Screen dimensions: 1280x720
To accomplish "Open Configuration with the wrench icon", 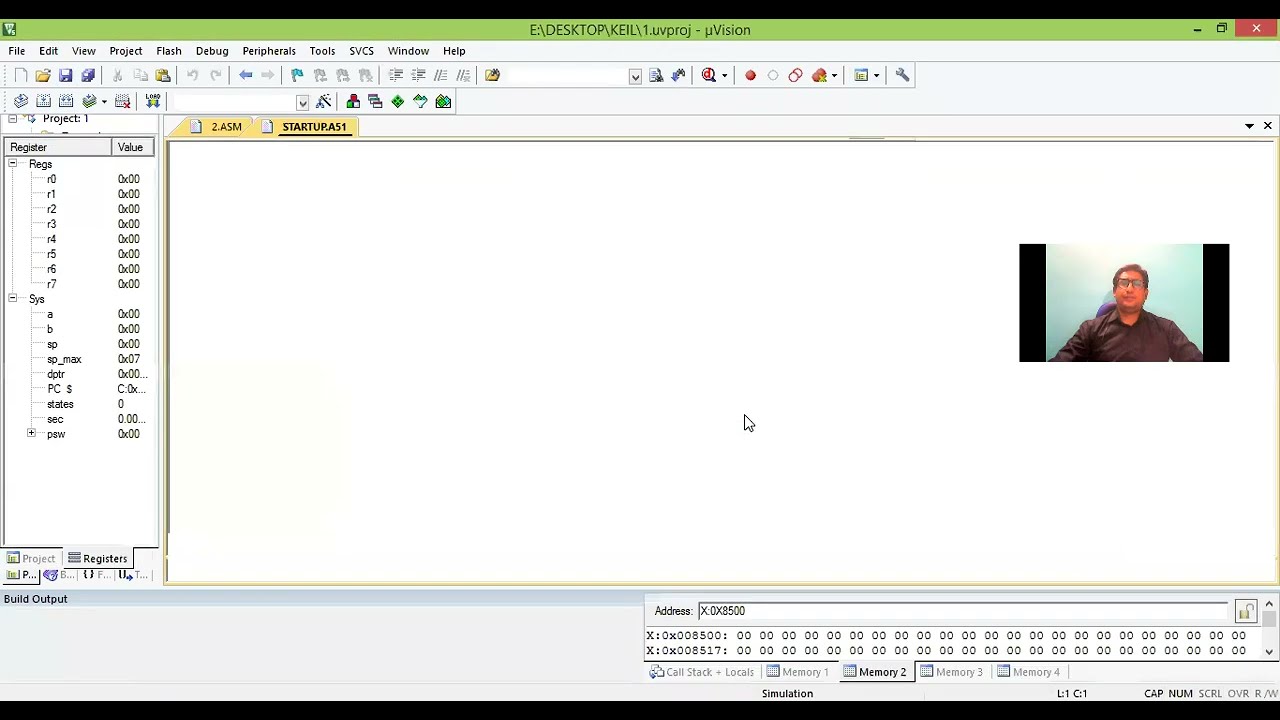I will pos(902,75).
